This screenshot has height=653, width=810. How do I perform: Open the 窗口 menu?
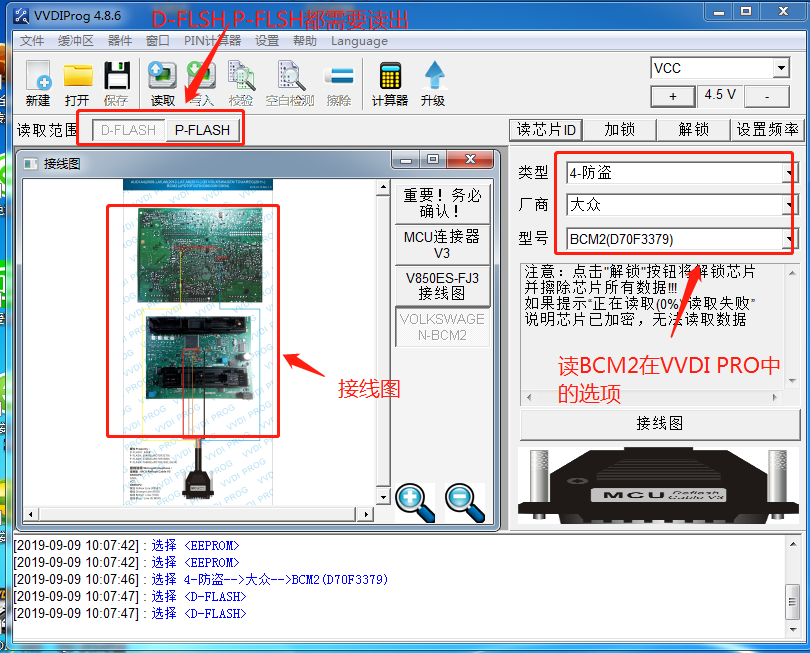pyautogui.click(x=158, y=41)
